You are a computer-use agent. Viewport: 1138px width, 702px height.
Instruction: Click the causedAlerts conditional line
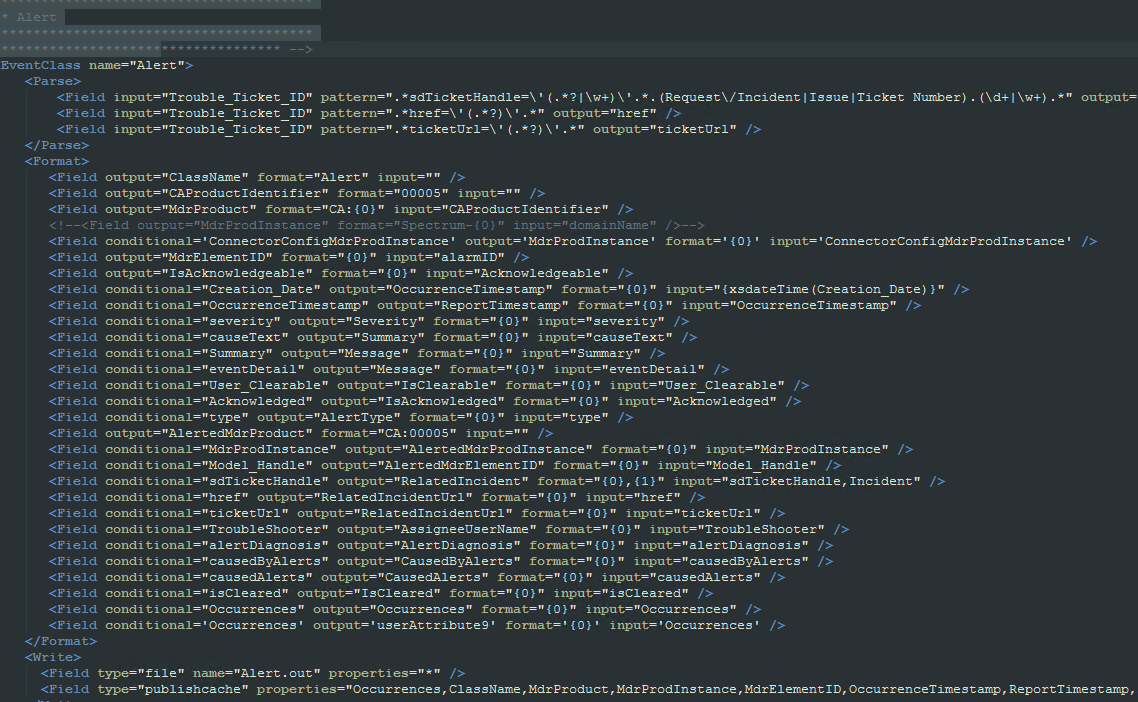point(417,577)
